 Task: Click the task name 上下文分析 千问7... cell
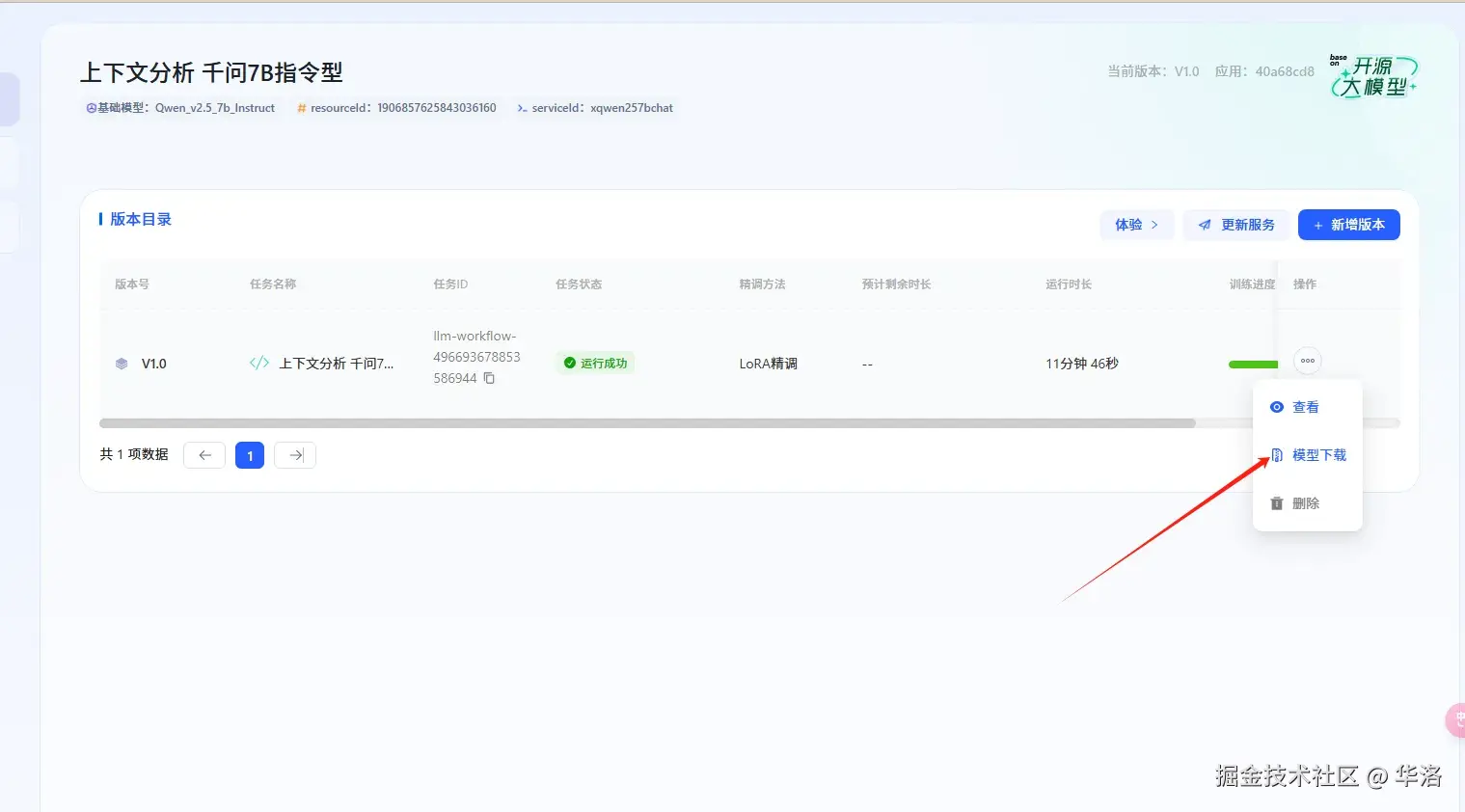coord(336,364)
